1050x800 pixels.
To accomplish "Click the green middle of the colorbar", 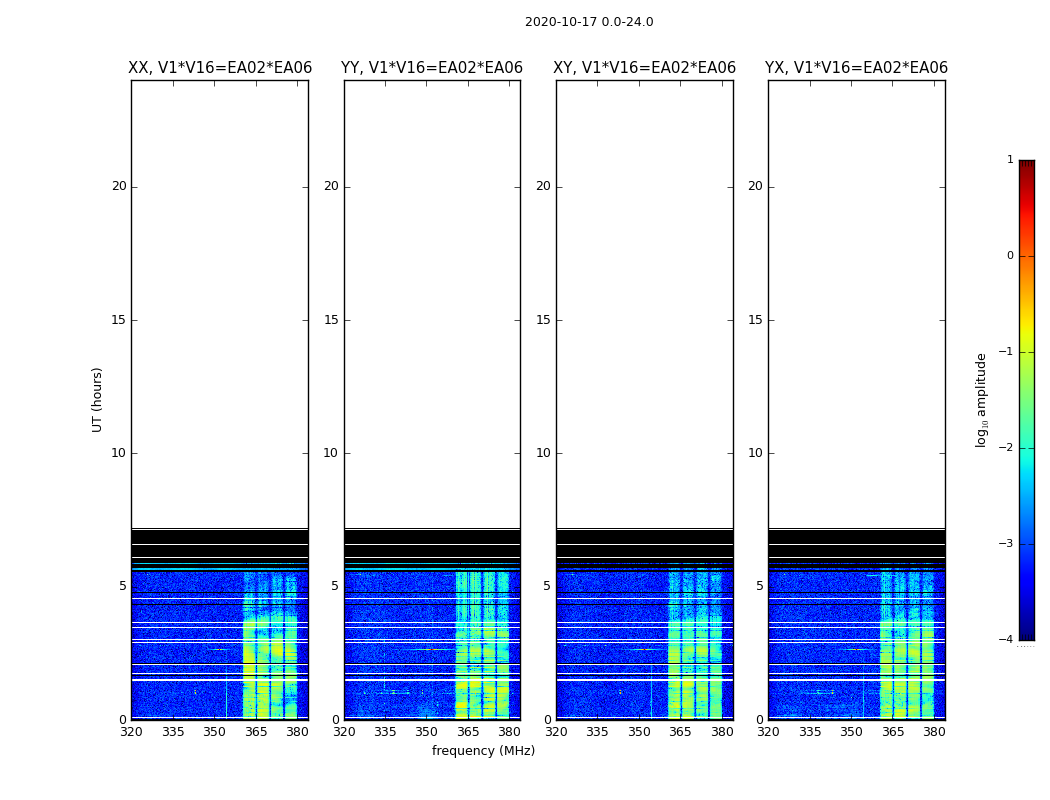I will pos(1027,402).
